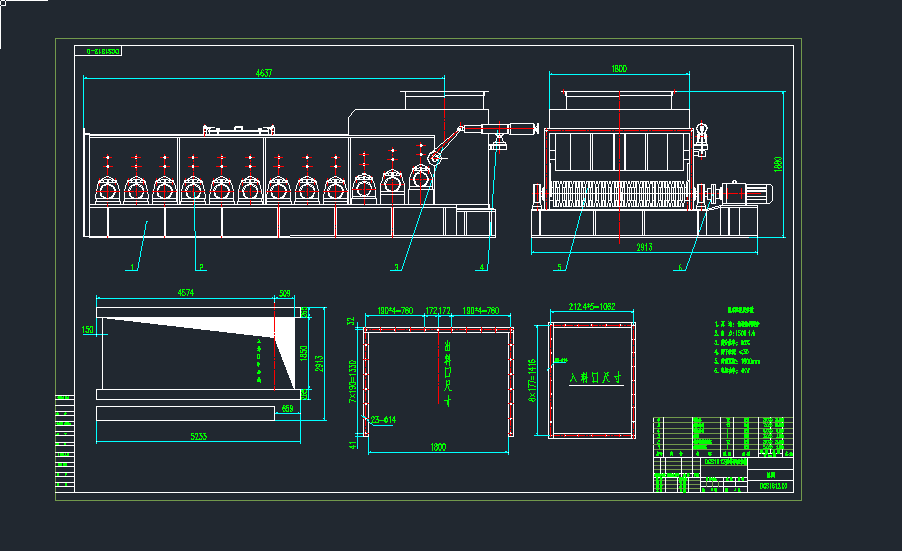Select the 7×190=1330 vertical dimension
The image size is (902, 551).
352,381
